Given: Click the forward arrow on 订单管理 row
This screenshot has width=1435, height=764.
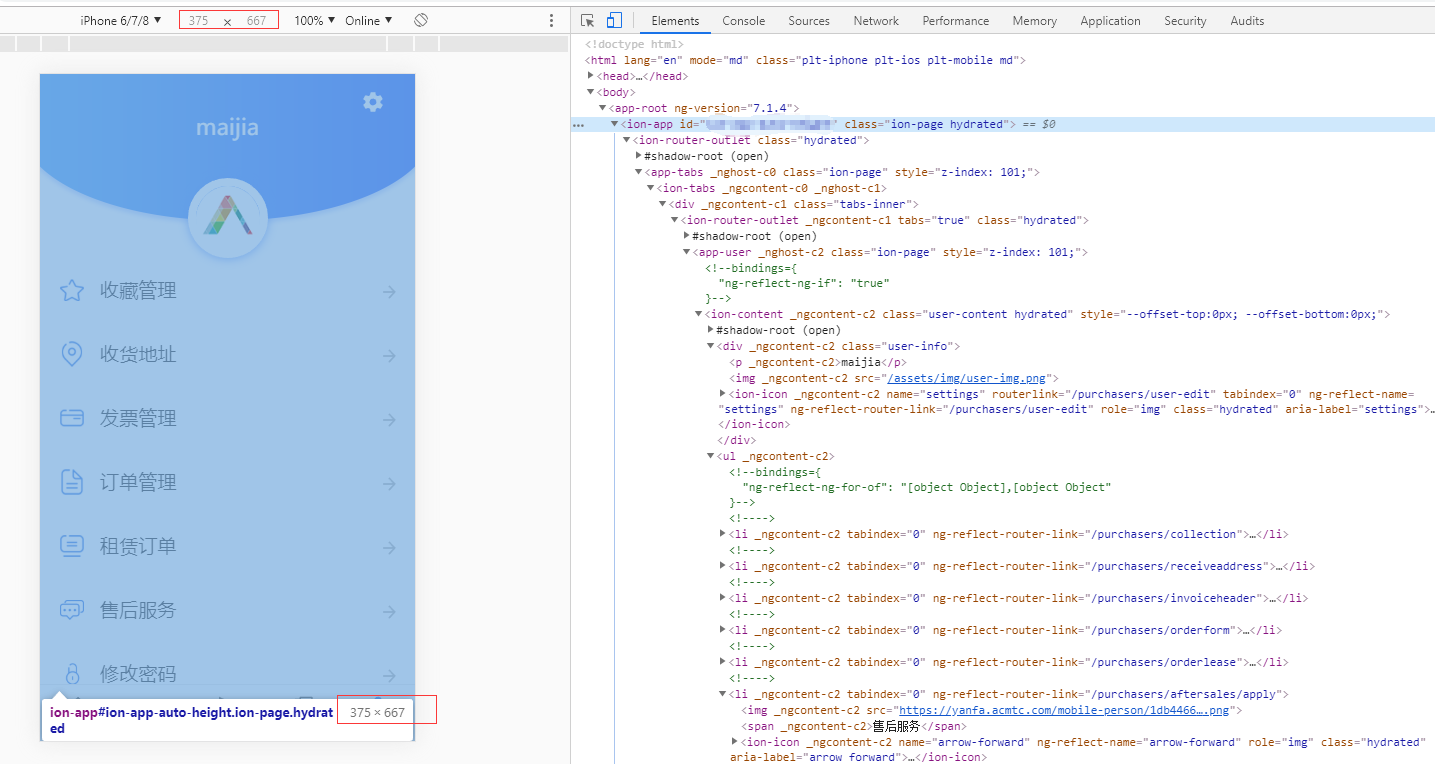Looking at the screenshot, I should (x=389, y=484).
